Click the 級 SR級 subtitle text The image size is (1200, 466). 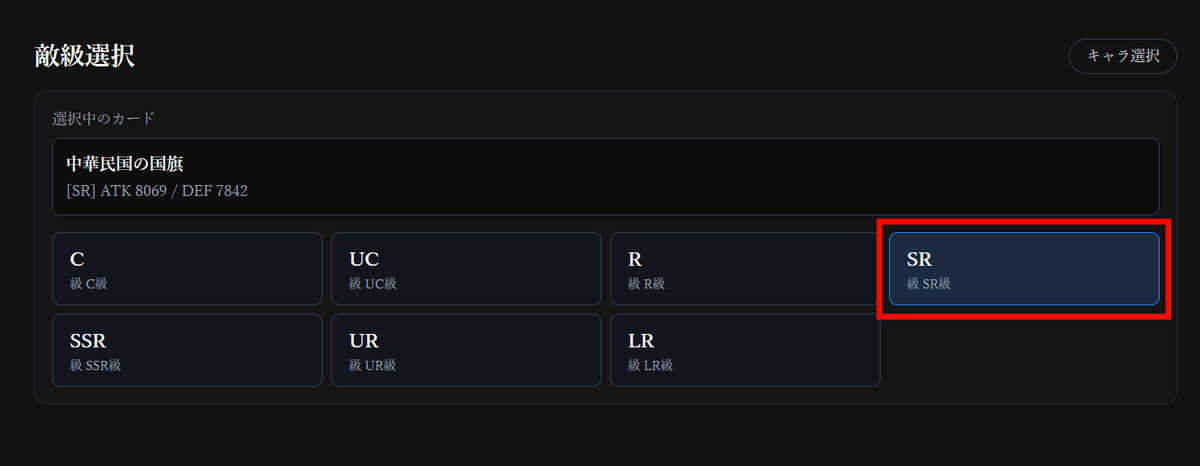click(x=929, y=284)
